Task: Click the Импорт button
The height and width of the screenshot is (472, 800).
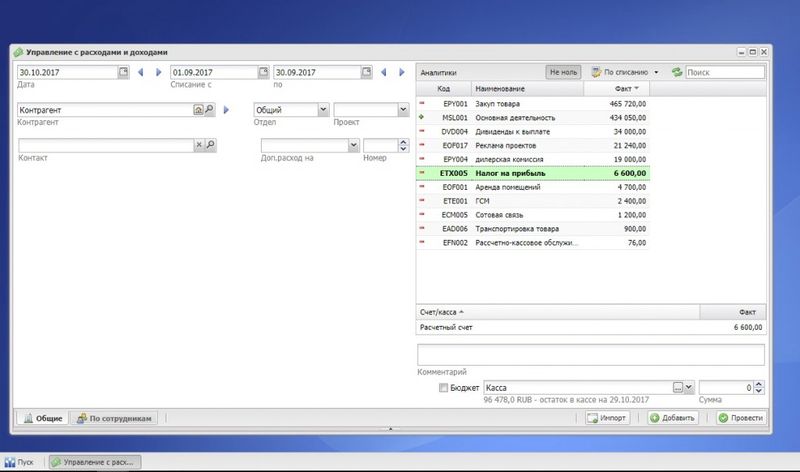Action: (607, 418)
